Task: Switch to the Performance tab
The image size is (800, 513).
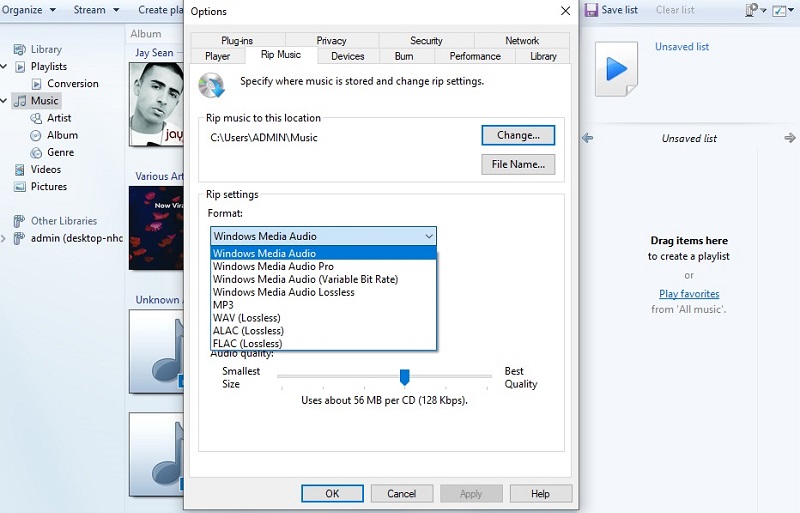Action: click(x=475, y=56)
